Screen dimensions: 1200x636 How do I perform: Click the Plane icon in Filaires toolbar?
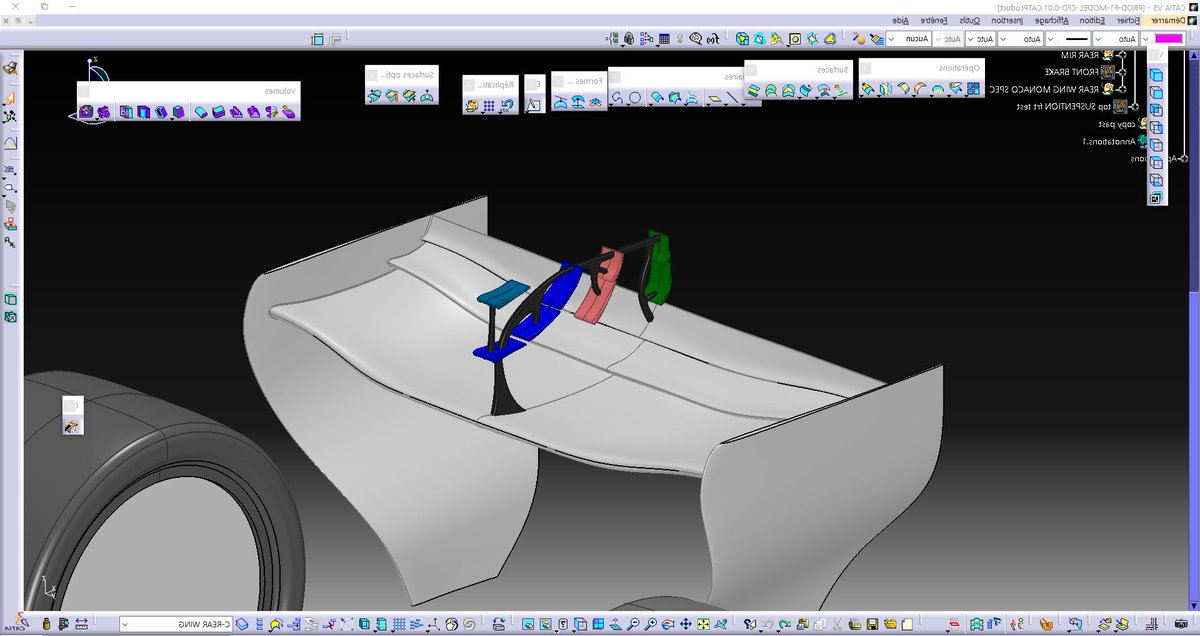[x=715, y=97]
